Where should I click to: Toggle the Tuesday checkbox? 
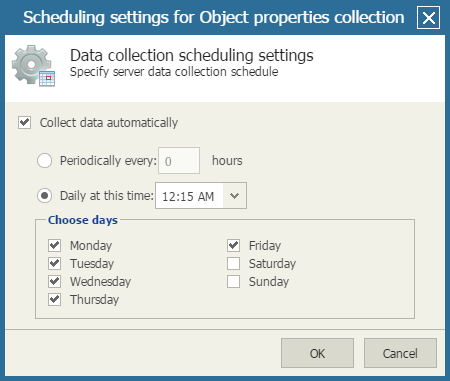(54, 263)
